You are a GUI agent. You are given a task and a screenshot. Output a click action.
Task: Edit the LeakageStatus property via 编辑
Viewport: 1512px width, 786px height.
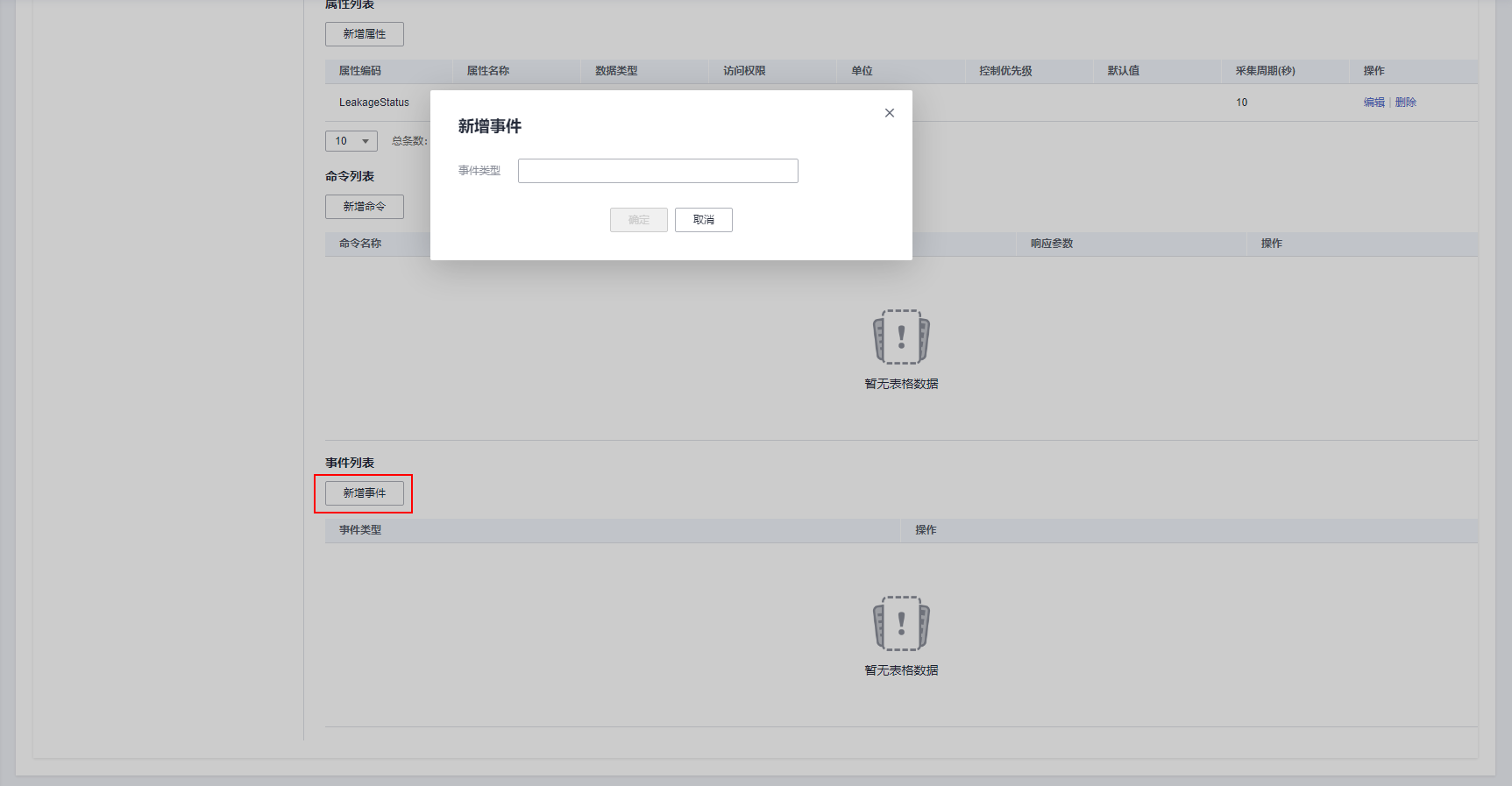(x=1374, y=103)
